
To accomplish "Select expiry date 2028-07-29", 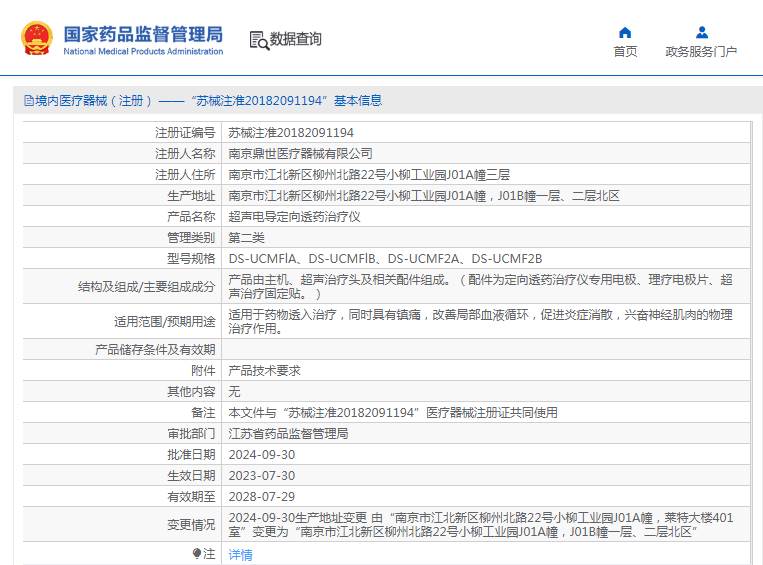I will click(262, 496).
